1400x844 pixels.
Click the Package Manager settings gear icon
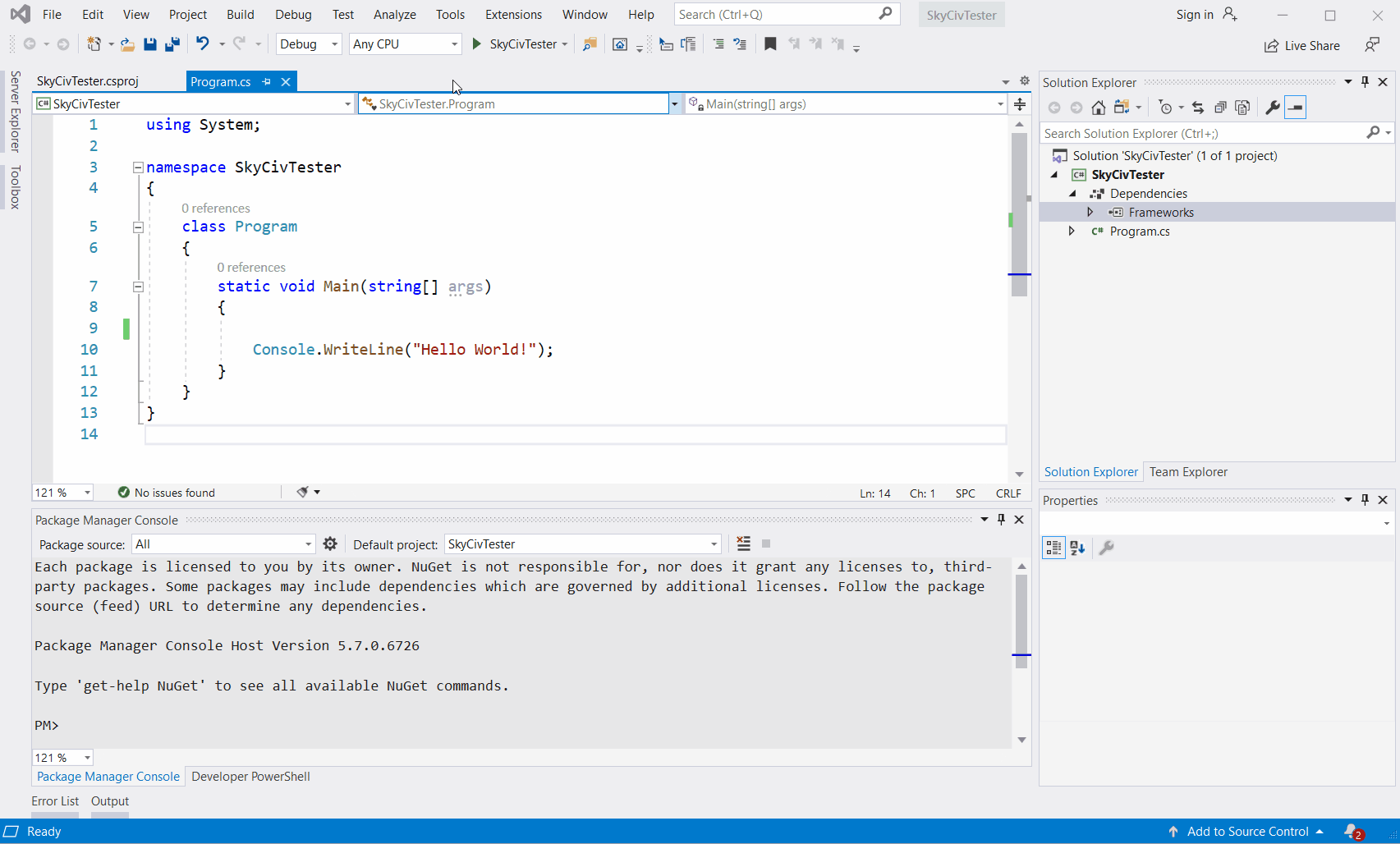tap(330, 544)
